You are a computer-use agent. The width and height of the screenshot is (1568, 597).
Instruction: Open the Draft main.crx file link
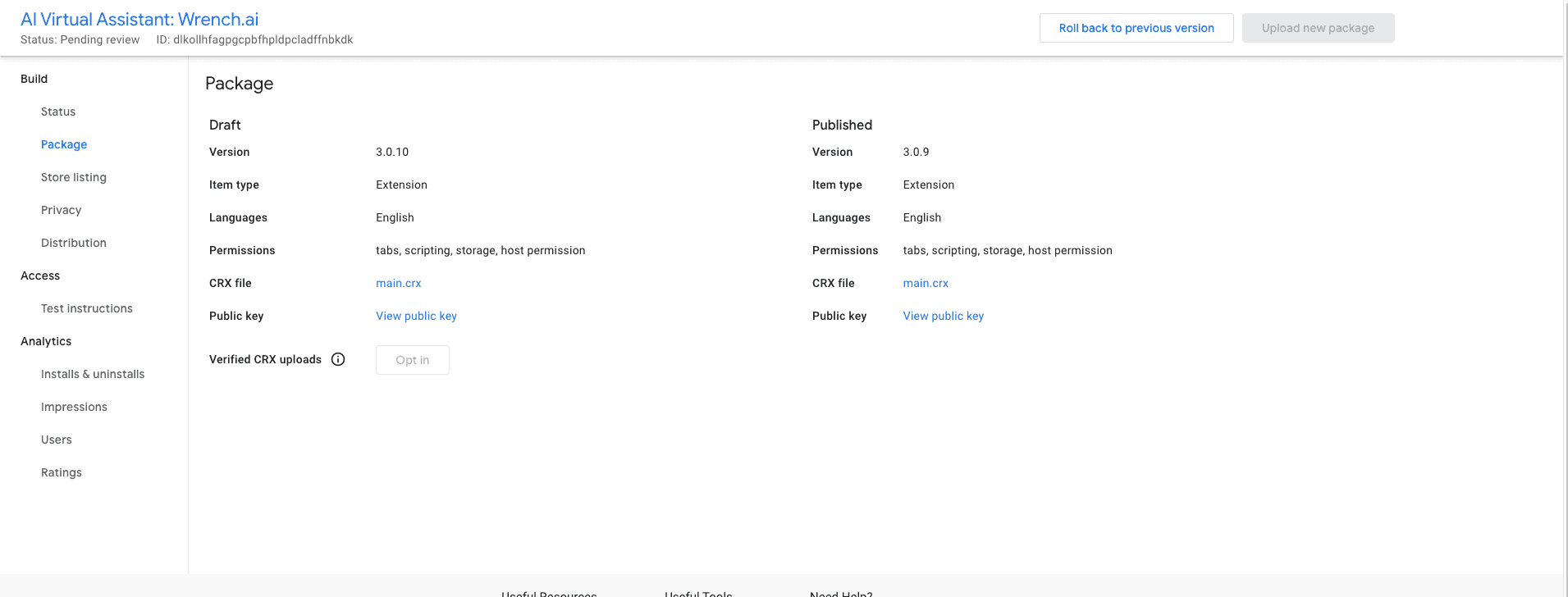[399, 283]
